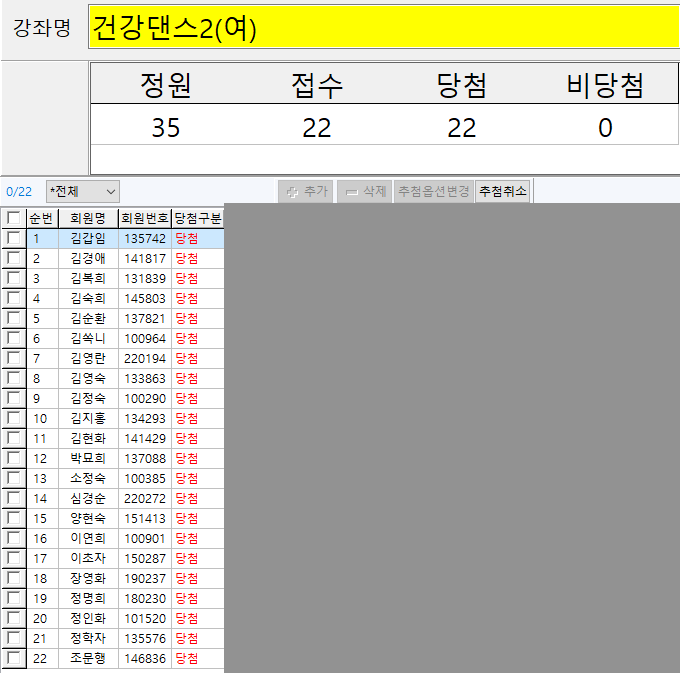Click the 강좌명 field 건강댄스2(여)
Image resolution: width=680 pixels, height=673 pixels.
click(384, 27)
